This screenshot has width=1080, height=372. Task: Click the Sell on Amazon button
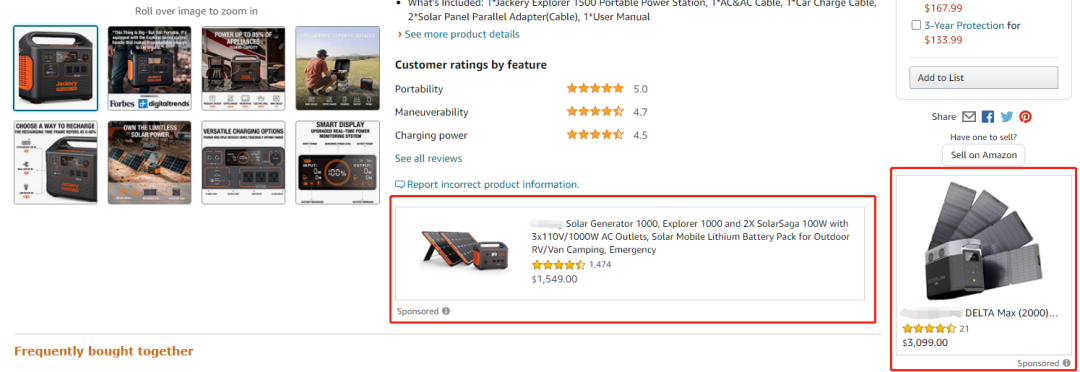[984, 155]
